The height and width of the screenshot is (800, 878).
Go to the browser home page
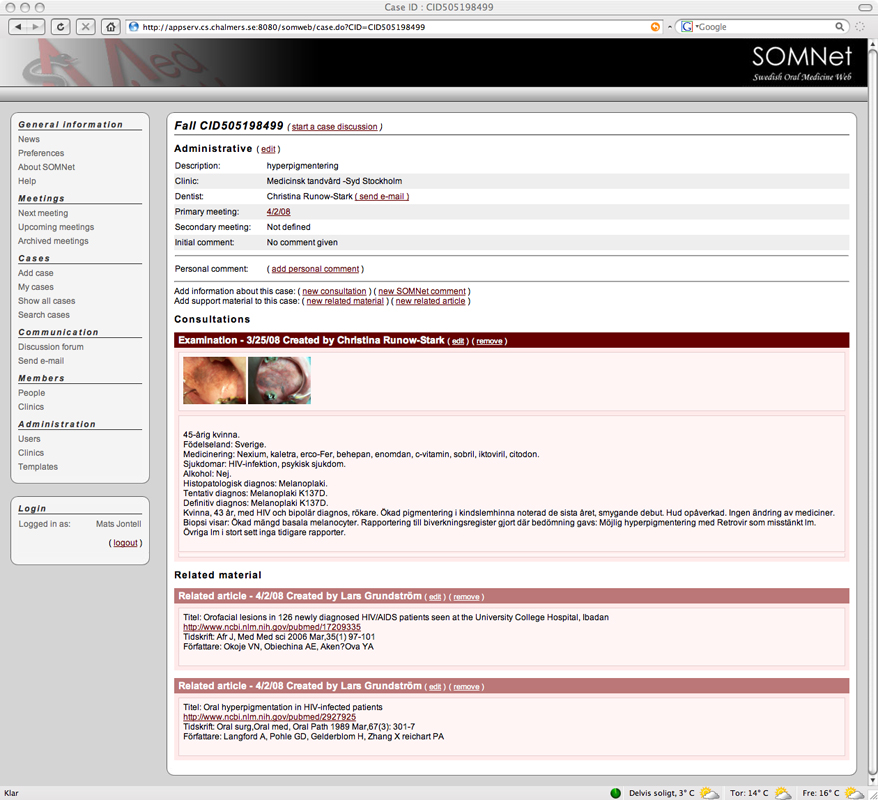click(x=111, y=27)
